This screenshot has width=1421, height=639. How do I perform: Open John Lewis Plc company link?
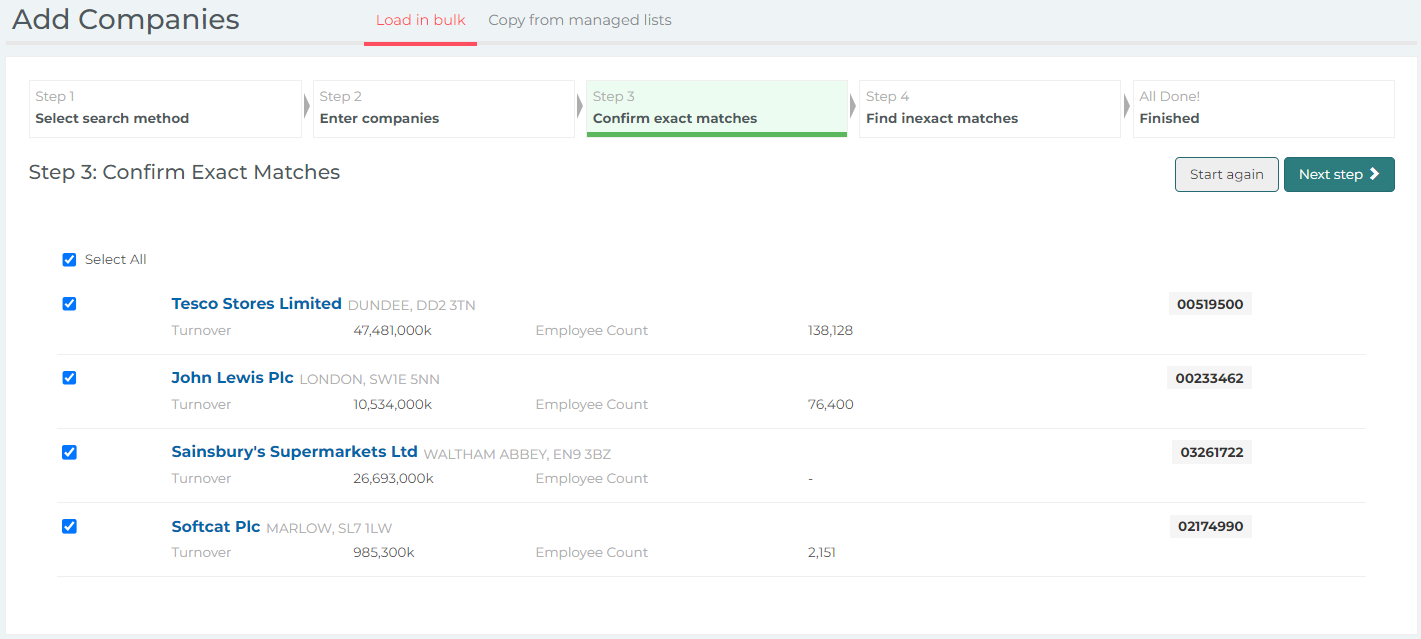(232, 378)
